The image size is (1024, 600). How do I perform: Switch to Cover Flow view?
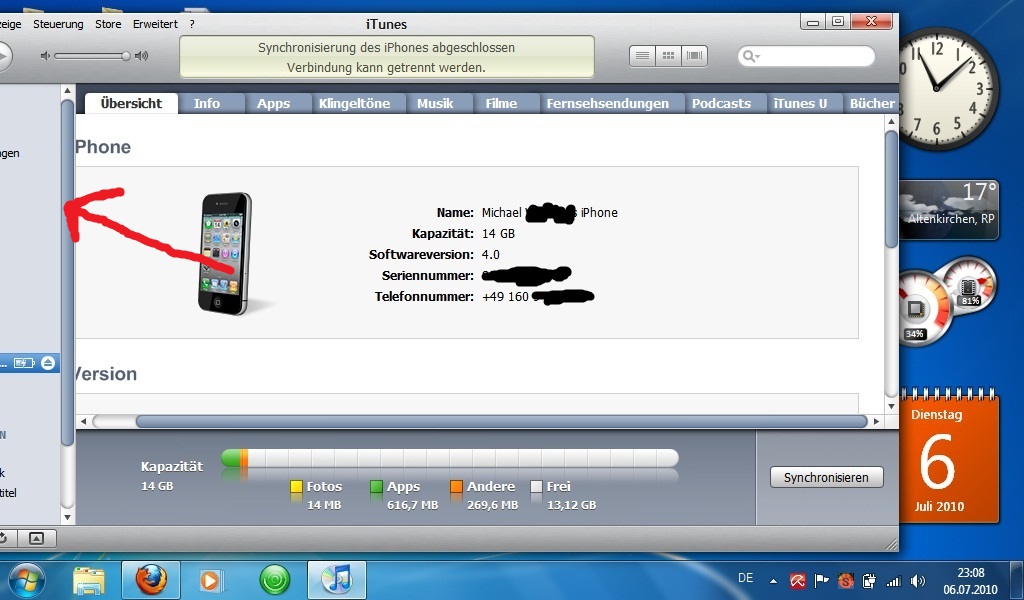pyautogui.click(x=695, y=56)
